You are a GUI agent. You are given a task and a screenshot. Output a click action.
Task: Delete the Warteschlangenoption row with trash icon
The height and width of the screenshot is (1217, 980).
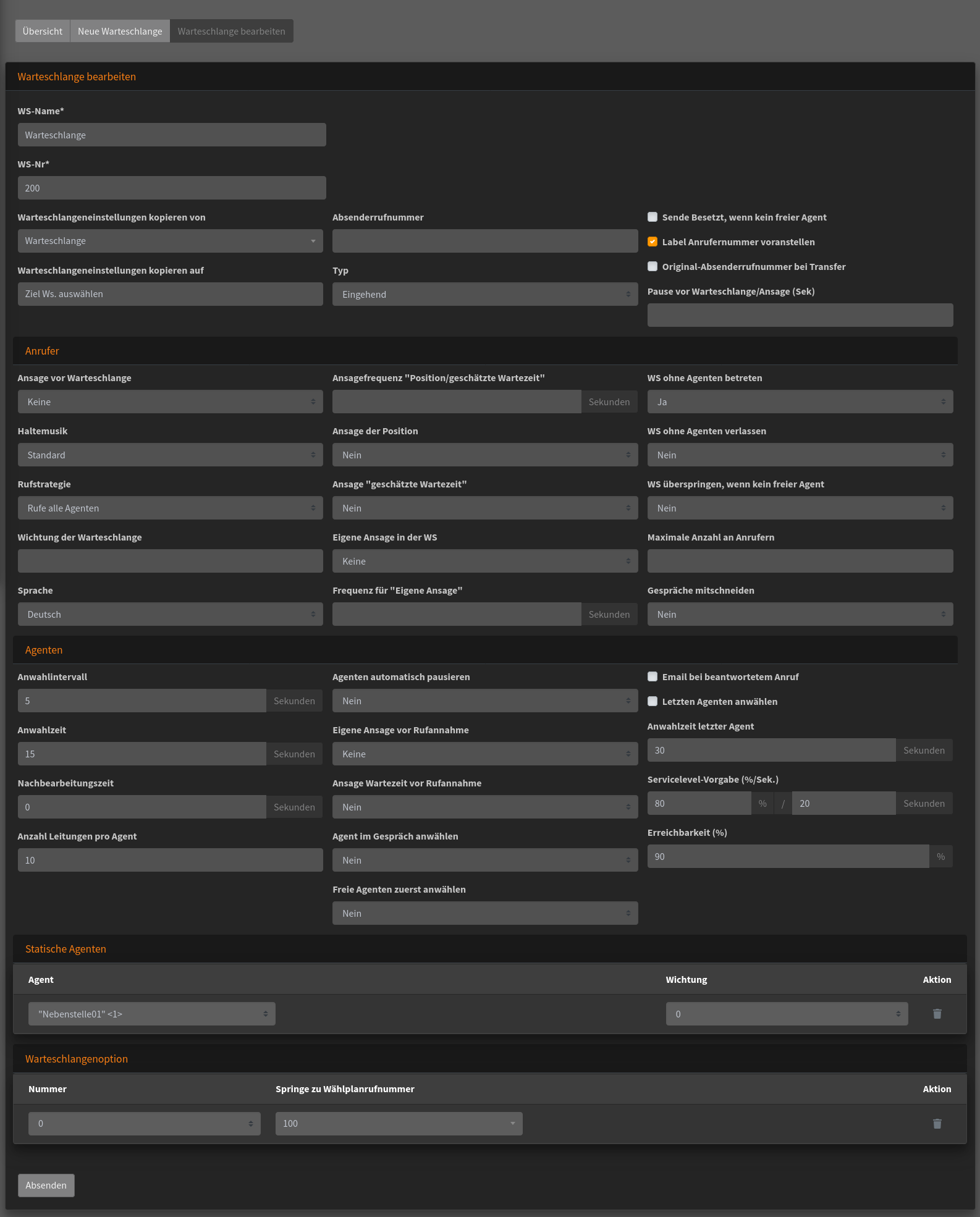point(937,1124)
